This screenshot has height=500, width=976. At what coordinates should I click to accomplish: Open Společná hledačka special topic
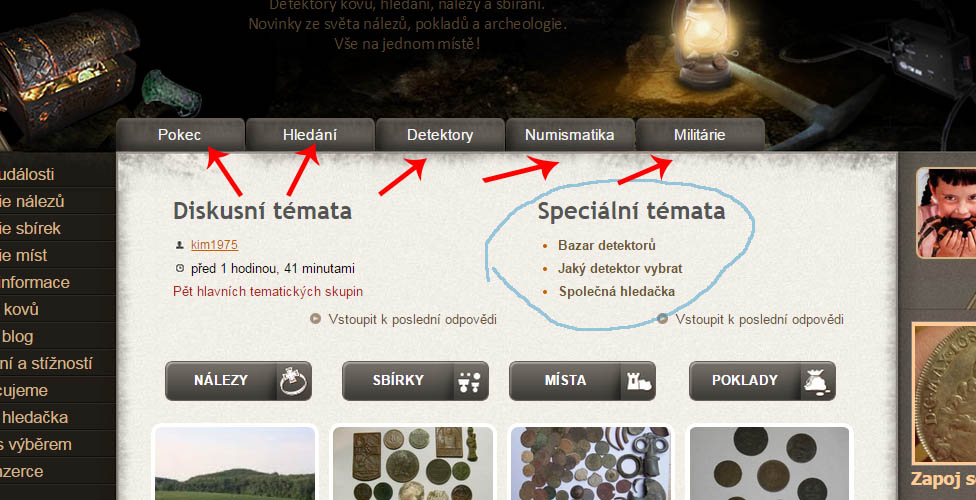[x=616, y=291]
